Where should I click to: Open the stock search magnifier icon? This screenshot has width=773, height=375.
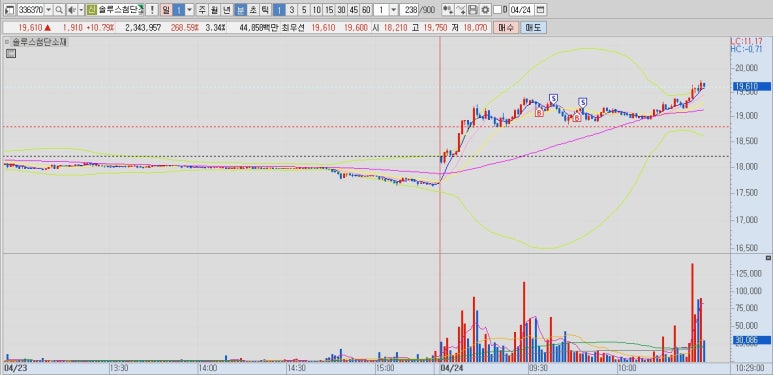(x=59, y=10)
